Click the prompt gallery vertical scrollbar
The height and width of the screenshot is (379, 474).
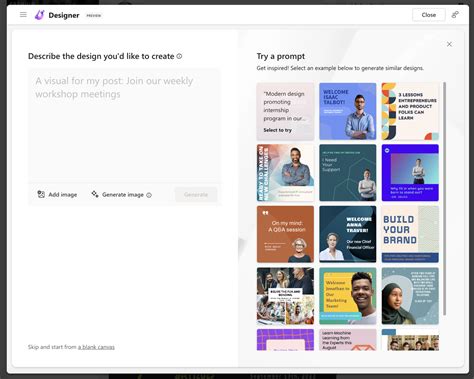(444, 199)
